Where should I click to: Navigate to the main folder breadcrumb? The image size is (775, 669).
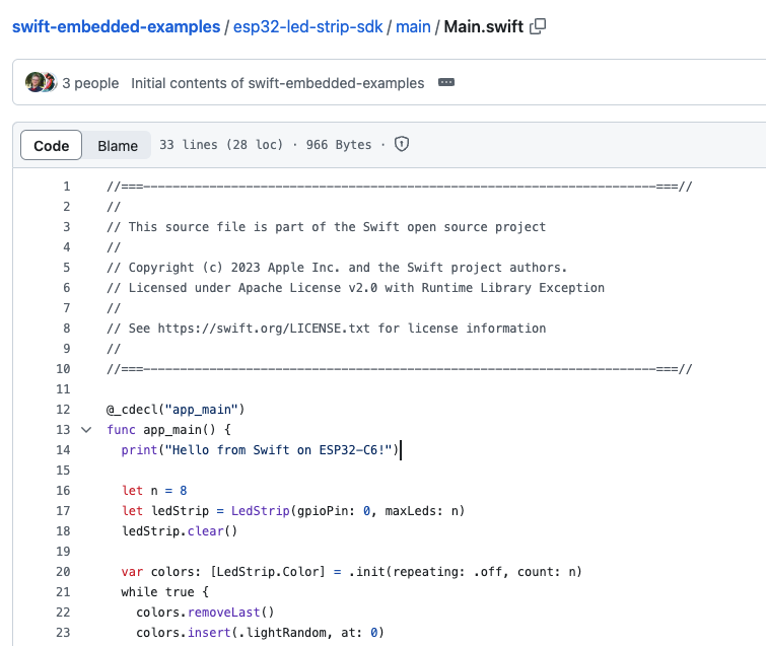pyautogui.click(x=413, y=27)
